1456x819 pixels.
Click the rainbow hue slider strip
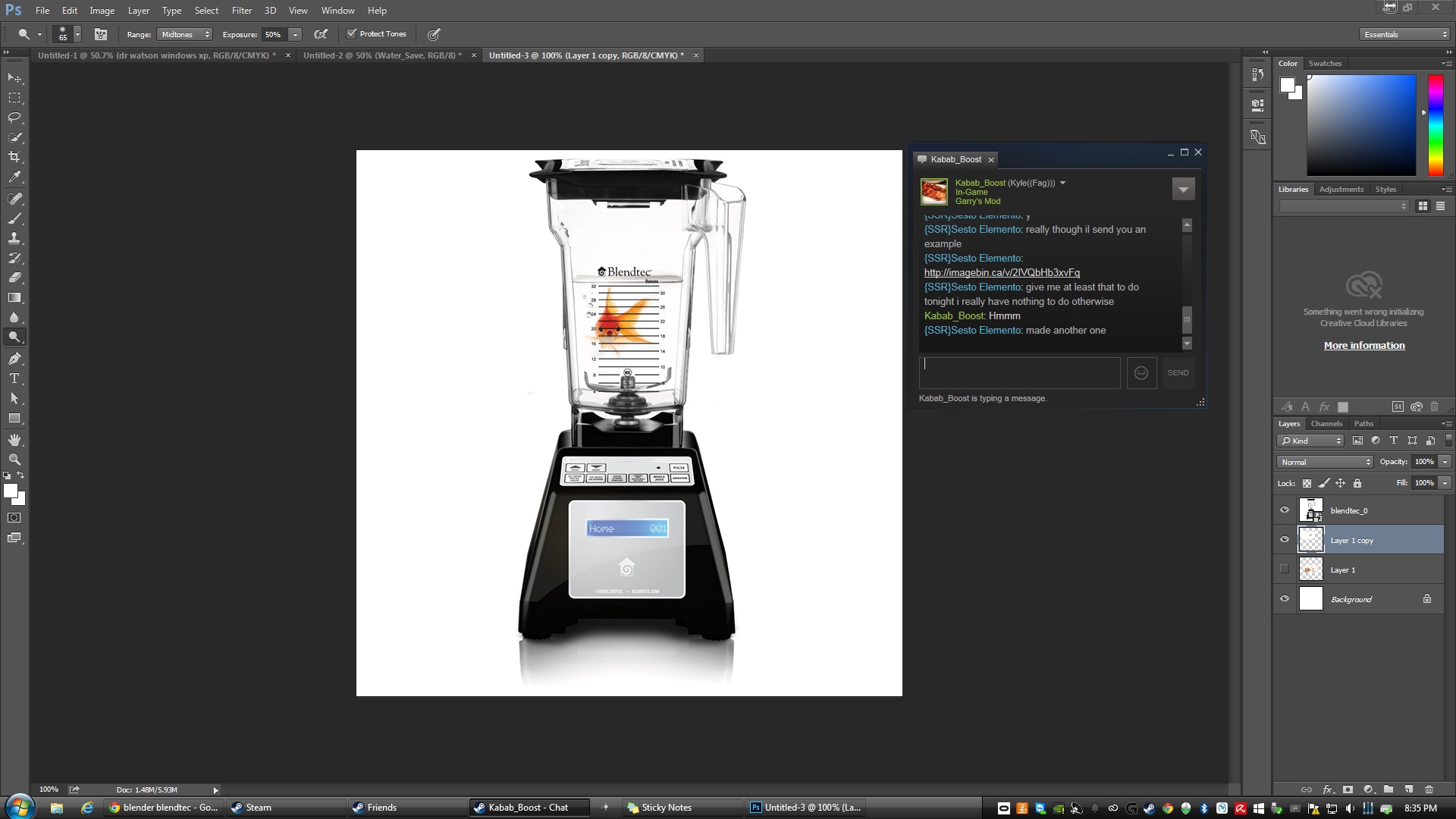point(1436,125)
